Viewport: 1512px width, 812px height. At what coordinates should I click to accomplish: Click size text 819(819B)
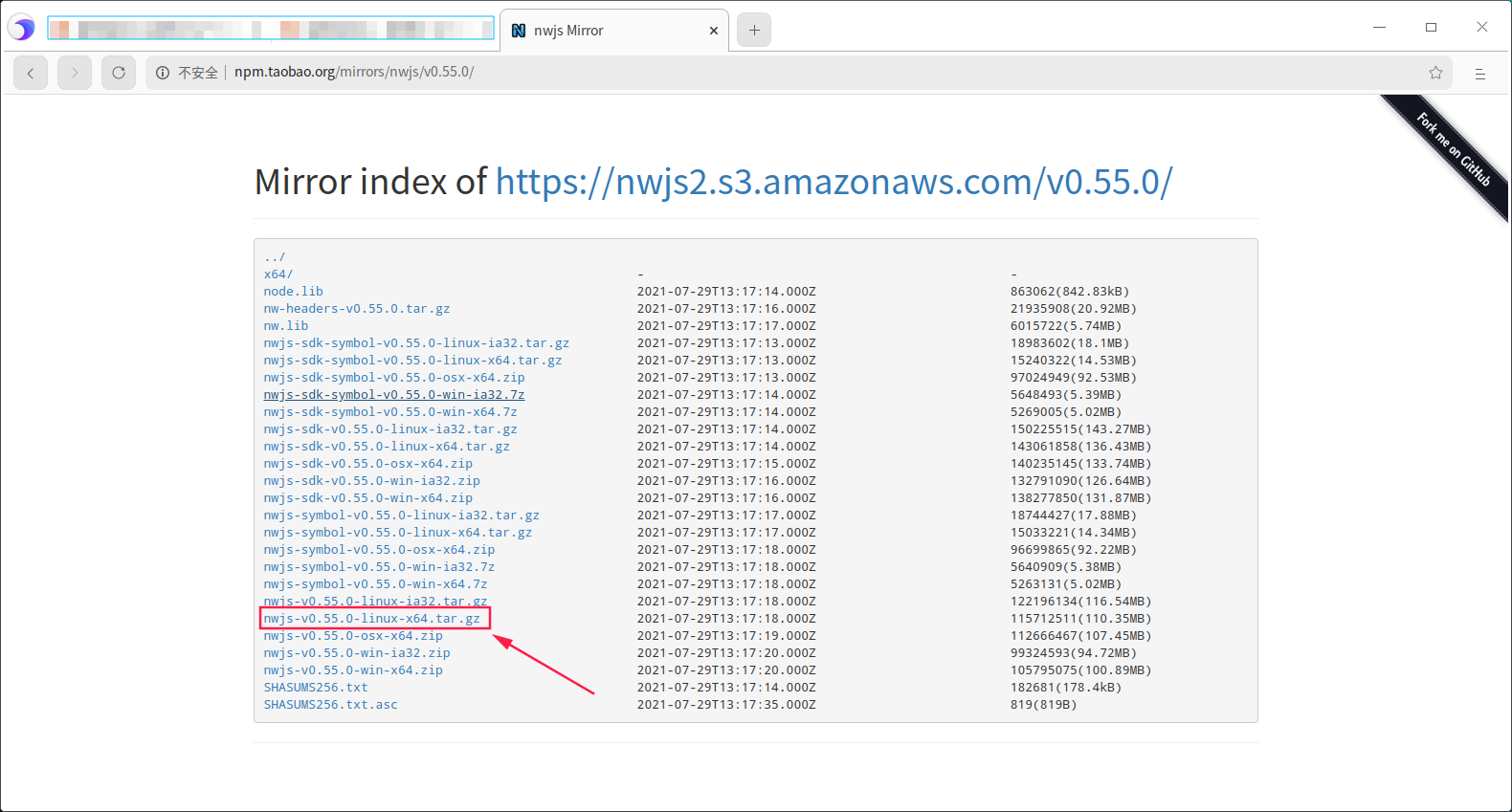coord(1044,704)
